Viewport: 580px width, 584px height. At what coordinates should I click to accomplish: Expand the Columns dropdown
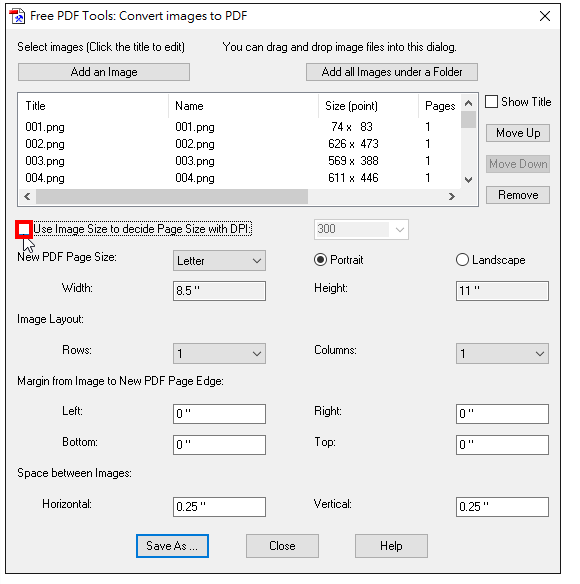point(502,353)
